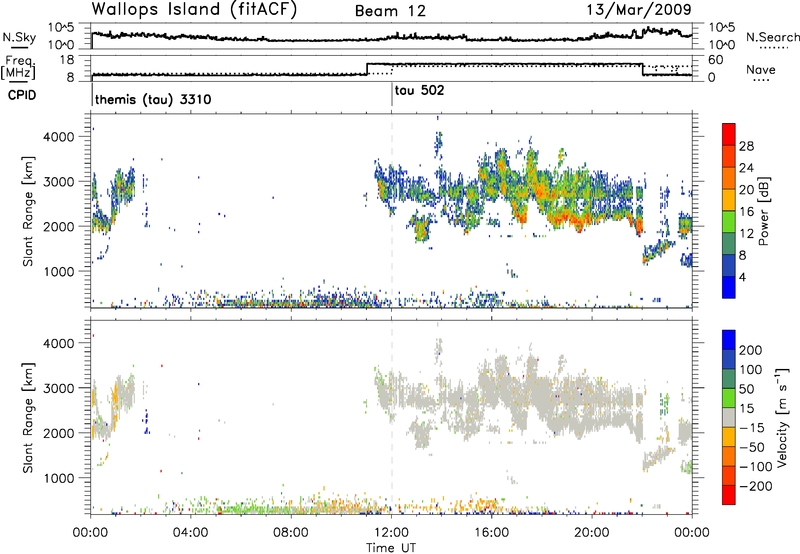This screenshot has width=800, height=554.
Task: Click the '4' tick on Power colorbar
Action: coord(743,277)
